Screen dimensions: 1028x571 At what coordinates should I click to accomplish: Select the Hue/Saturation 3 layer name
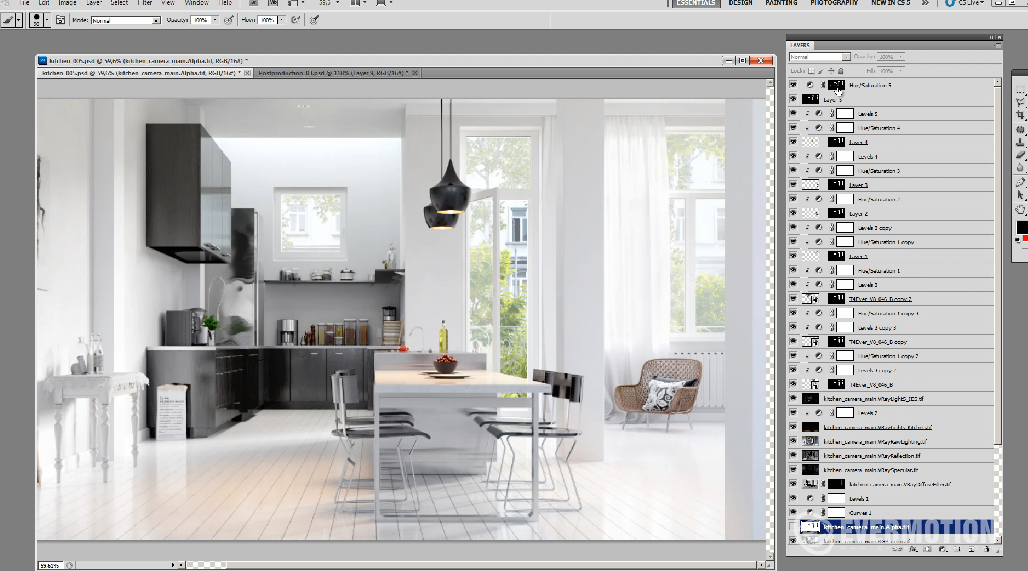tap(879, 171)
